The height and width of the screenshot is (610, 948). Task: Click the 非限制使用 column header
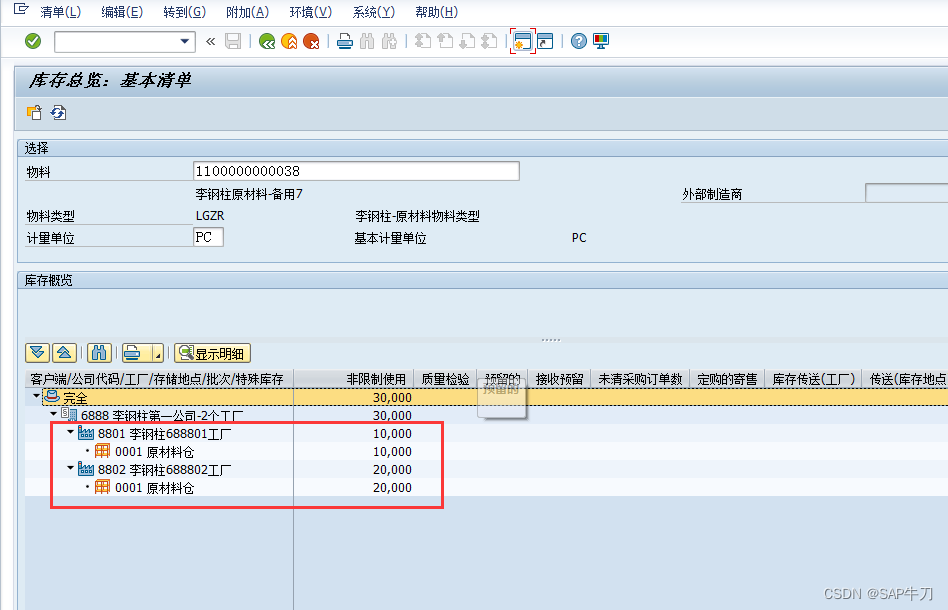coord(354,379)
